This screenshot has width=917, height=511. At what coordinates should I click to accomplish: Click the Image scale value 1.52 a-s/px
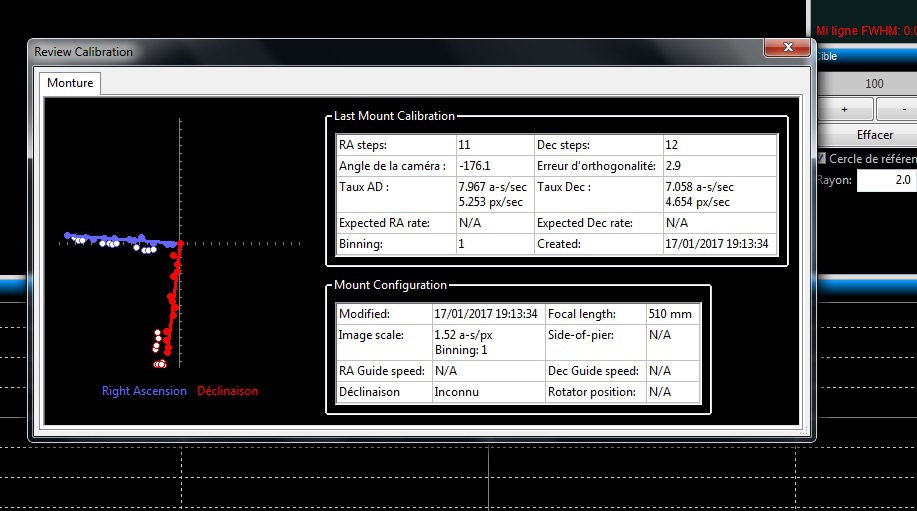pos(463,335)
